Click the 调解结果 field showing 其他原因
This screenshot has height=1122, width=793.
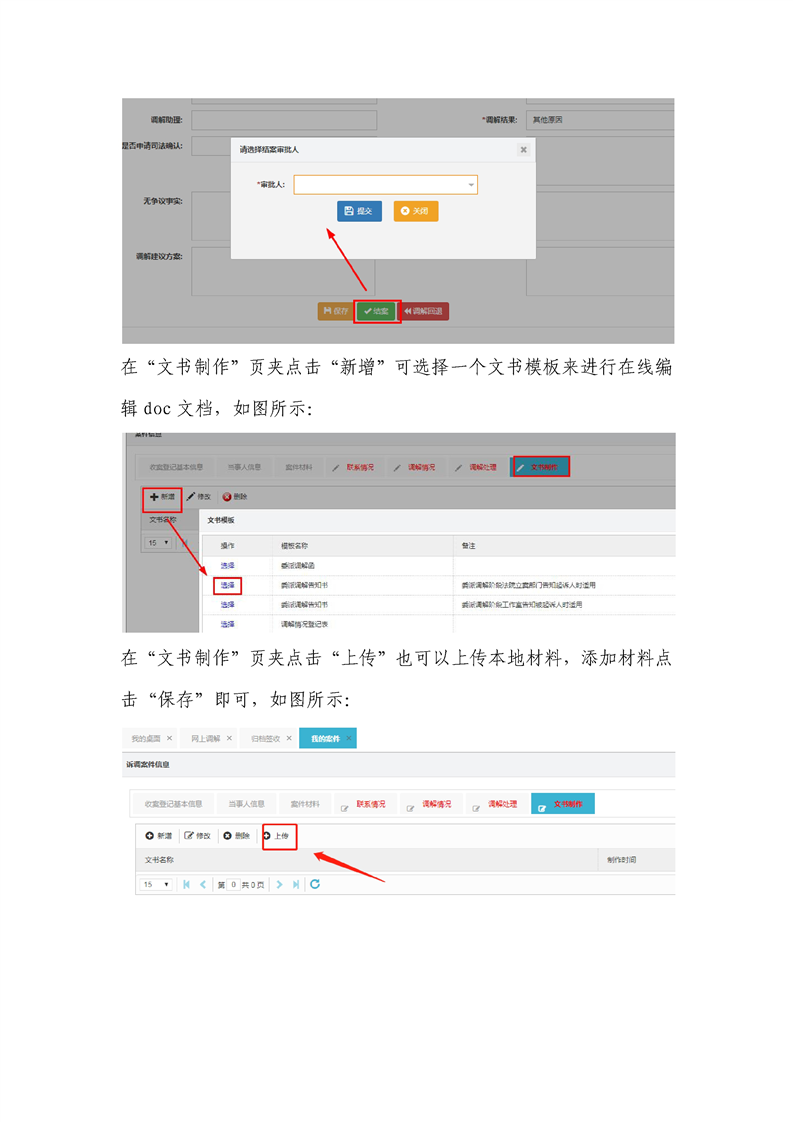pos(600,119)
